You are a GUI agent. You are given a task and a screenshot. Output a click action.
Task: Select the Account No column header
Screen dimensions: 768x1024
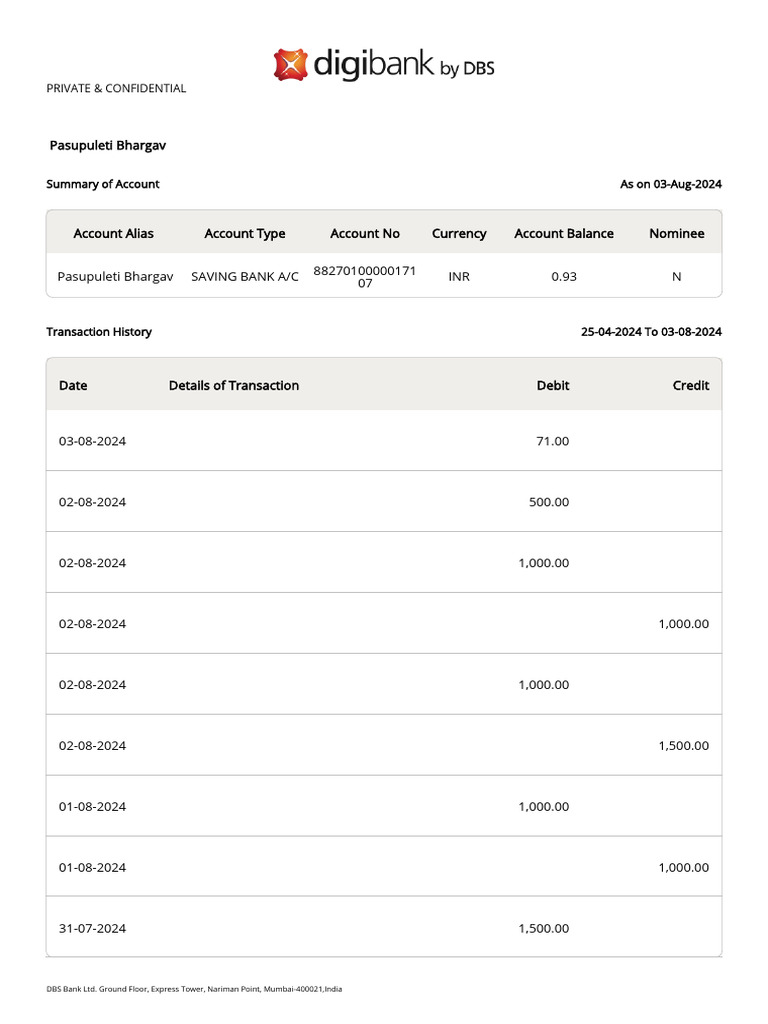point(365,233)
